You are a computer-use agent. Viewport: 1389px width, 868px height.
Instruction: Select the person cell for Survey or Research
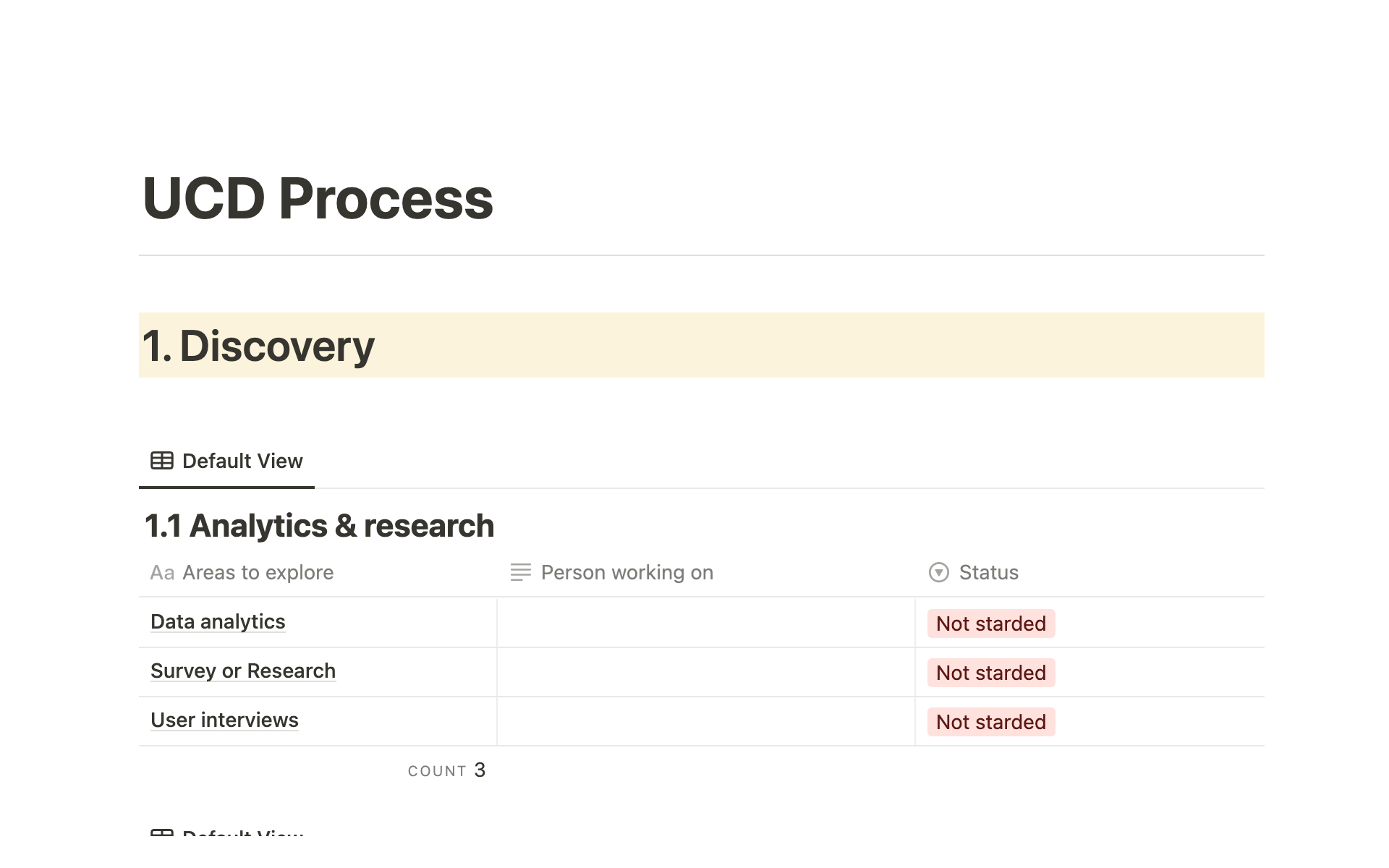click(x=705, y=672)
